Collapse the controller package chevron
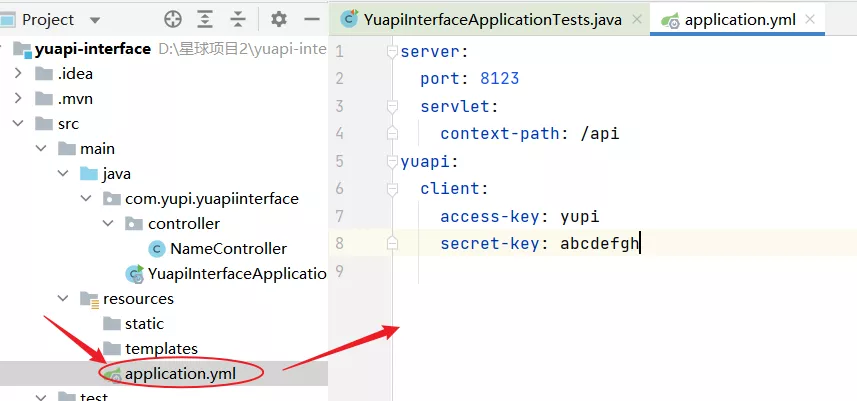Viewport: 857px width, 401px height. point(108,223)
